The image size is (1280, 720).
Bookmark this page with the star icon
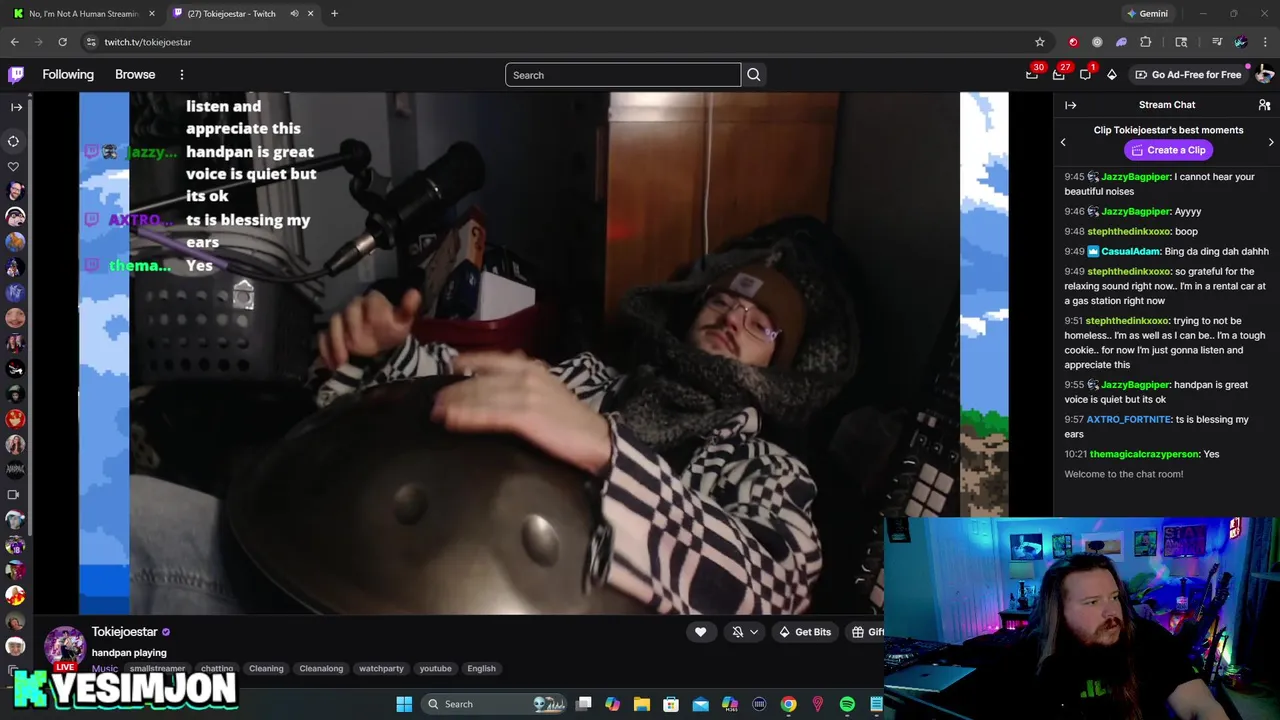(1040, 42)
